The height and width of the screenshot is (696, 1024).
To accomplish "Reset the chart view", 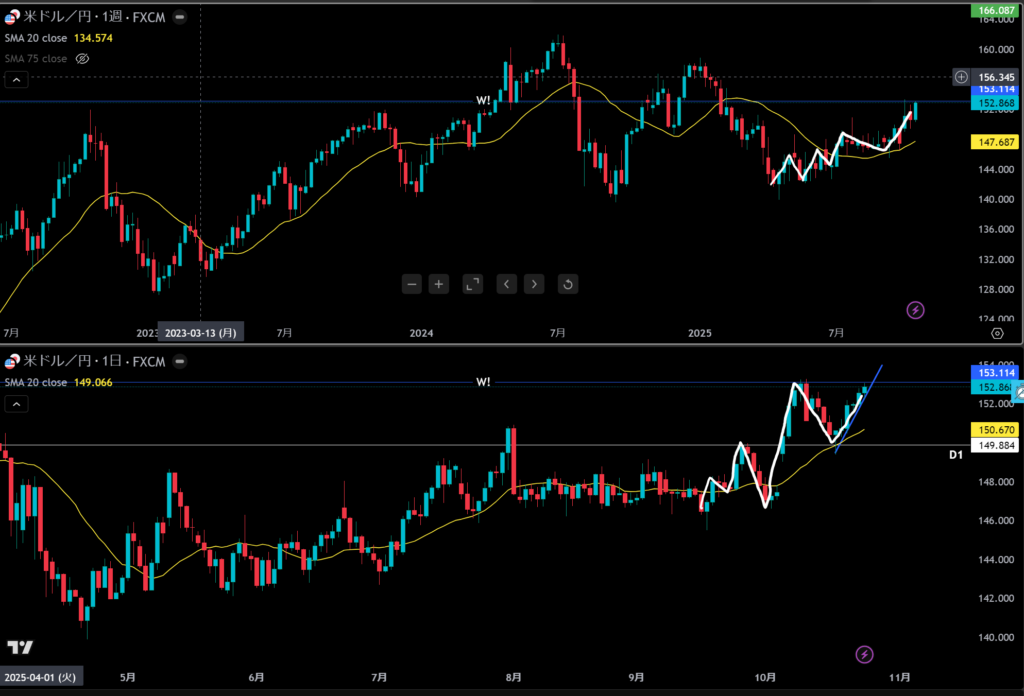I will pyautogui.click(x=567, y=284).
